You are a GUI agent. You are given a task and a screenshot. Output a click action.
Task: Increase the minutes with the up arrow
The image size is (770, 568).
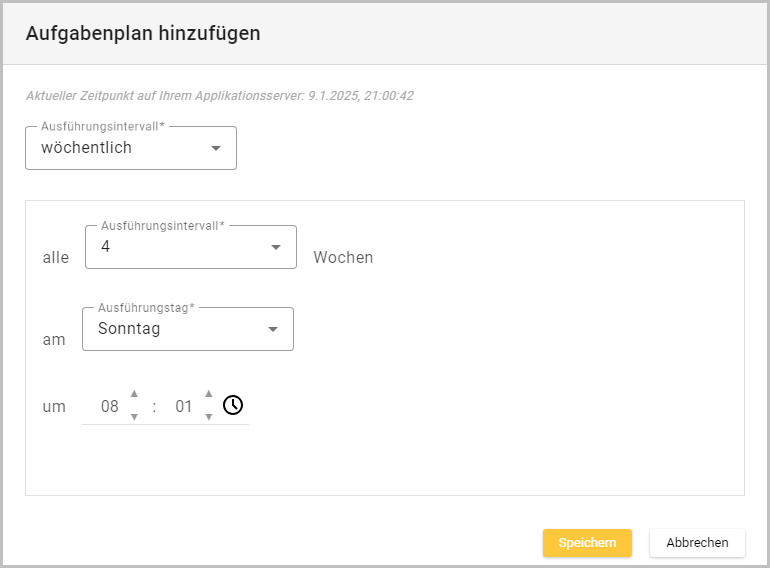208,393
